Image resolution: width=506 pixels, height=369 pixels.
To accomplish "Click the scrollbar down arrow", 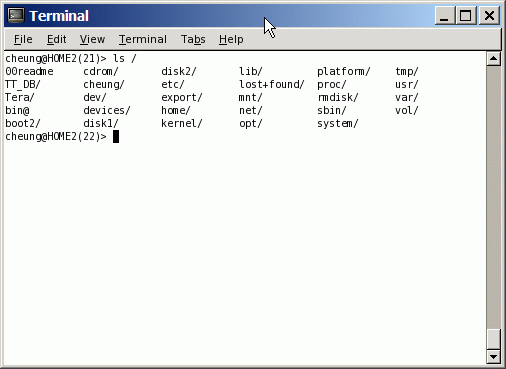I will click(x=493, y=357).
